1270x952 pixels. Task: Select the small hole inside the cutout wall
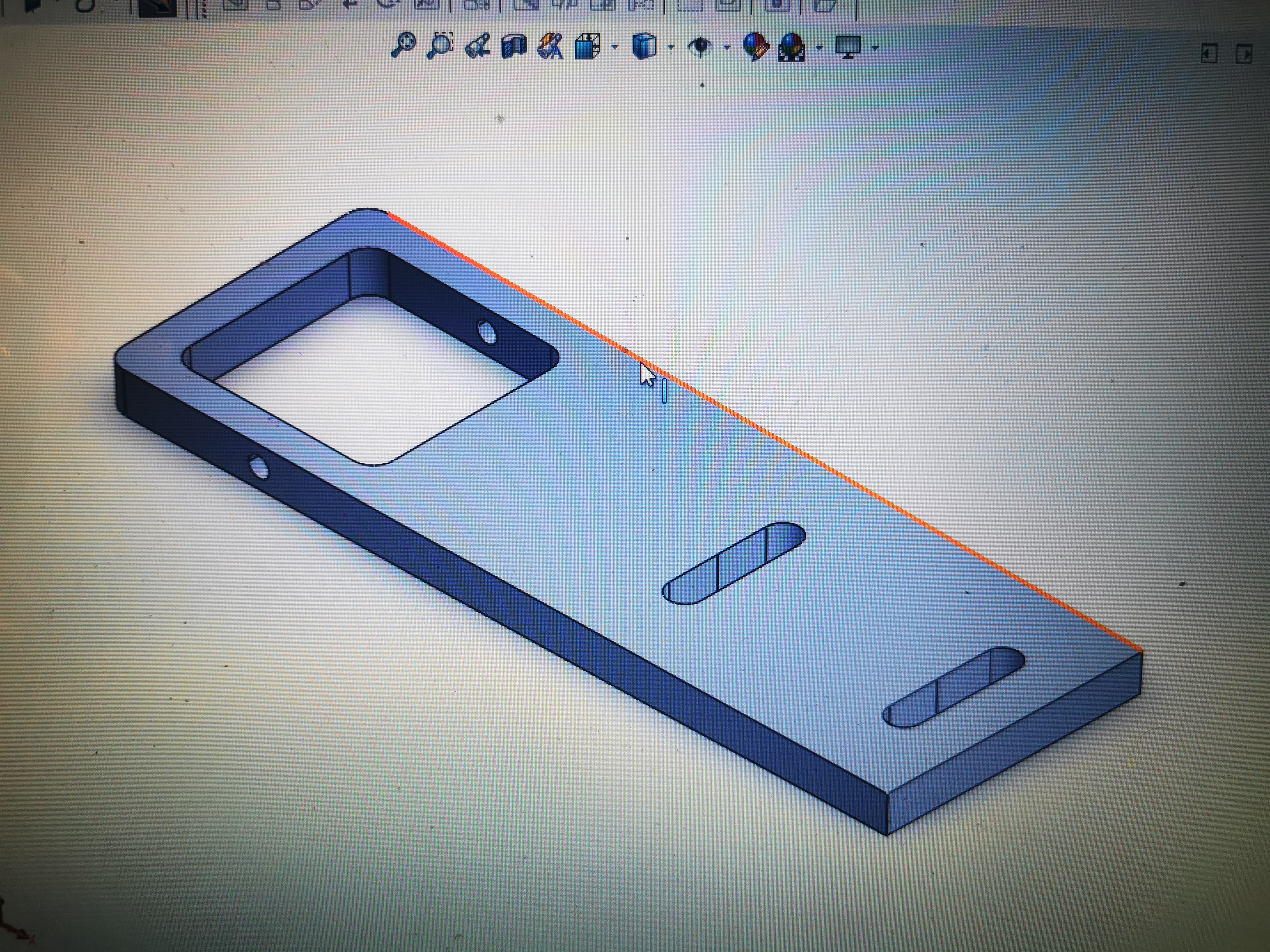point(486,332)
